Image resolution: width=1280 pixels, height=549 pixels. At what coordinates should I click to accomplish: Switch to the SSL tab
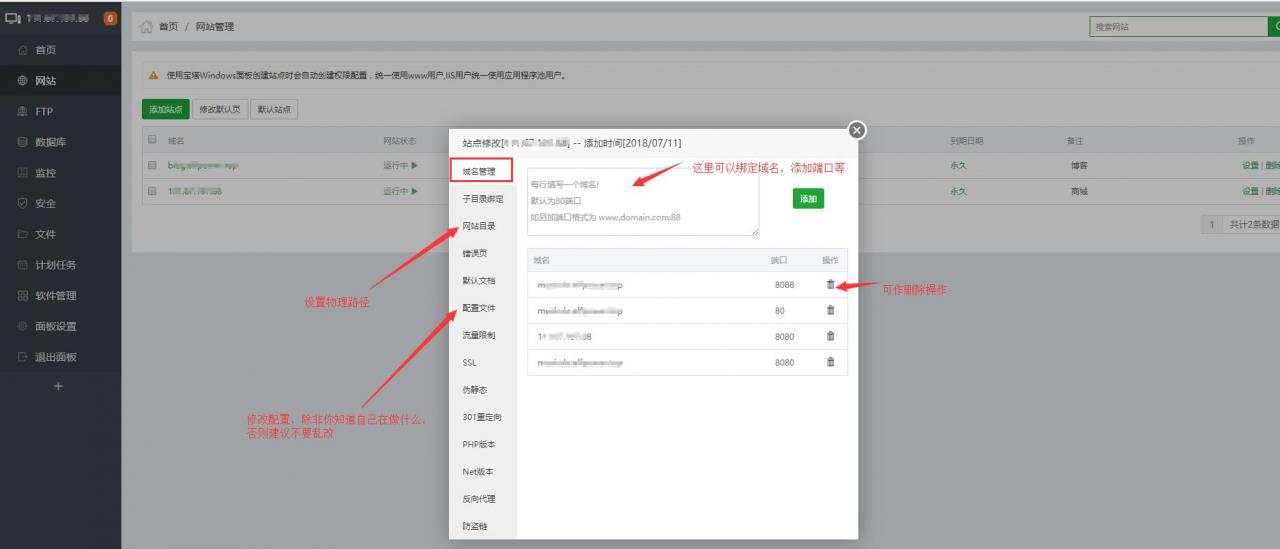point(483,362)
